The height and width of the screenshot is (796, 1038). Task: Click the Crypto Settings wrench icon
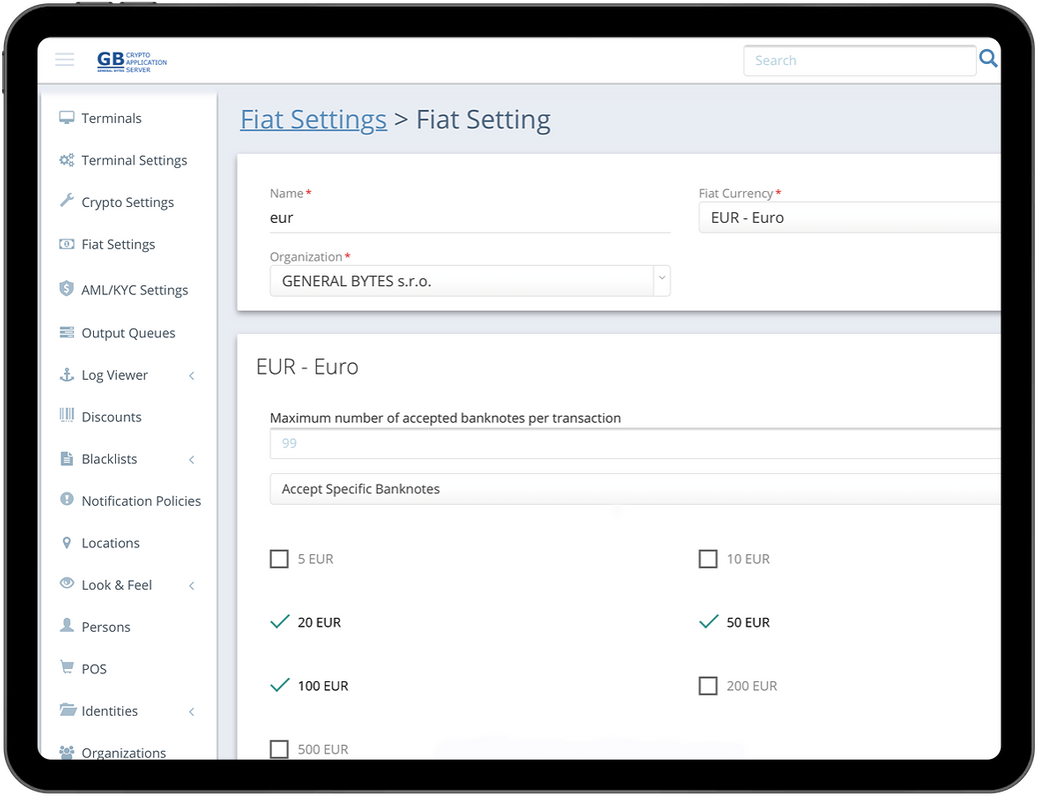pos(67,201)
